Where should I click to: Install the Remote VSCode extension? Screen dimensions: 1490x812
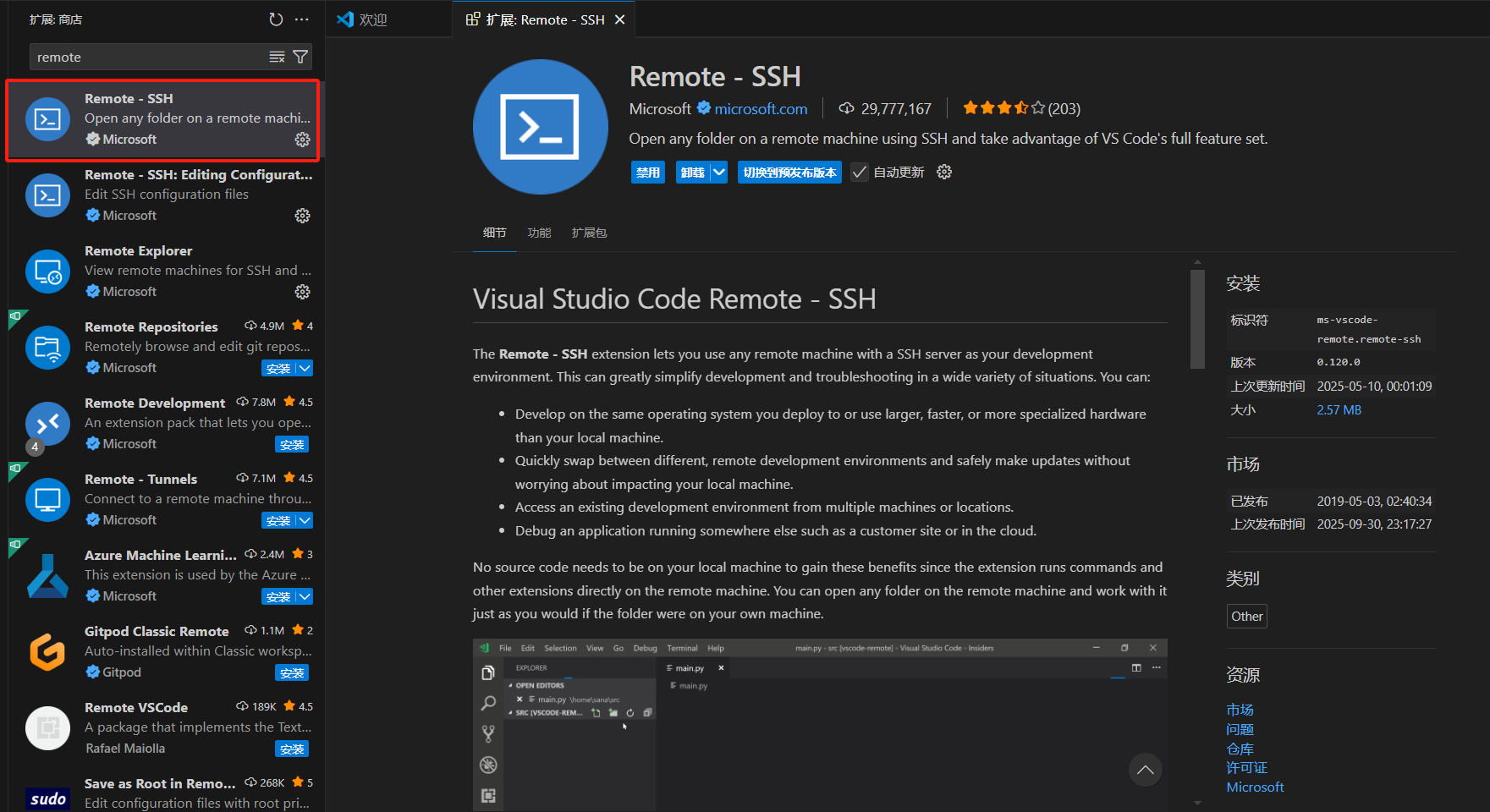pyautogui.click(x=292, y=749)
